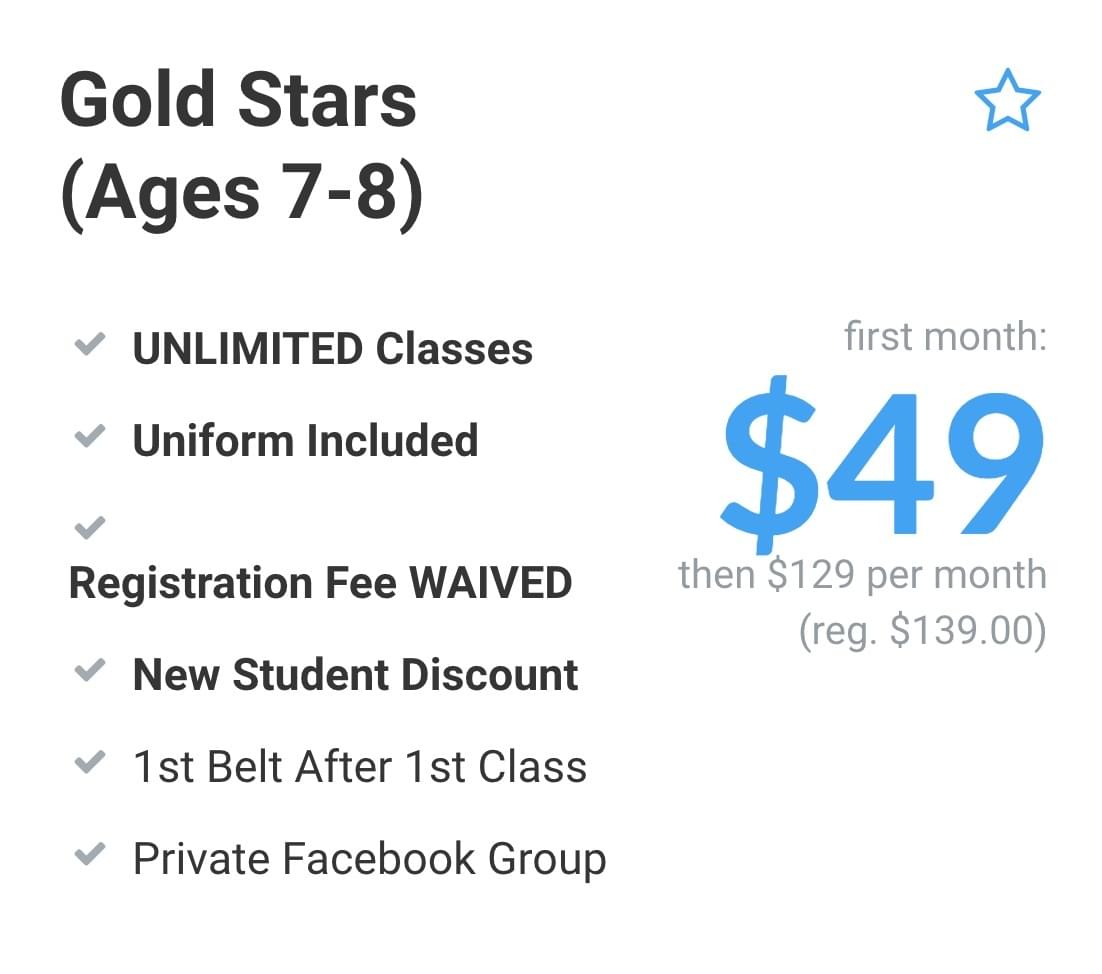Select the Gold Stars title heading
The width and height of the screenshot is (1102, 974).
click(238, 100)
